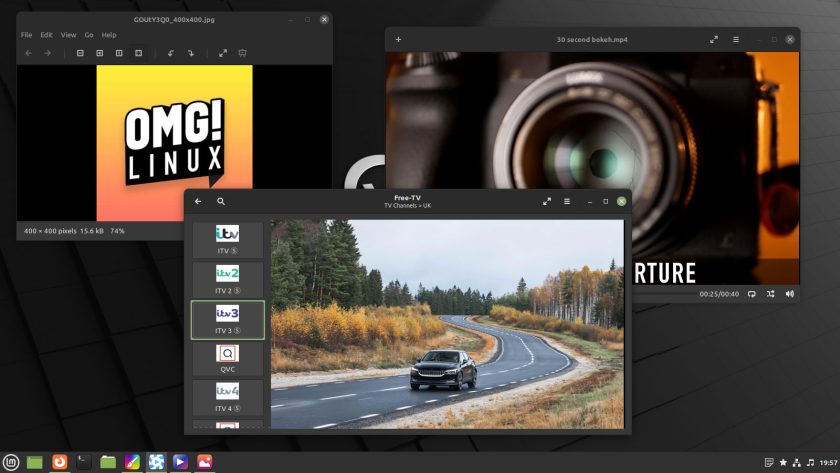Open File menu in image viewer
Image resolution: width=840 pixels, height=473 pixels.
pos(26,35)
